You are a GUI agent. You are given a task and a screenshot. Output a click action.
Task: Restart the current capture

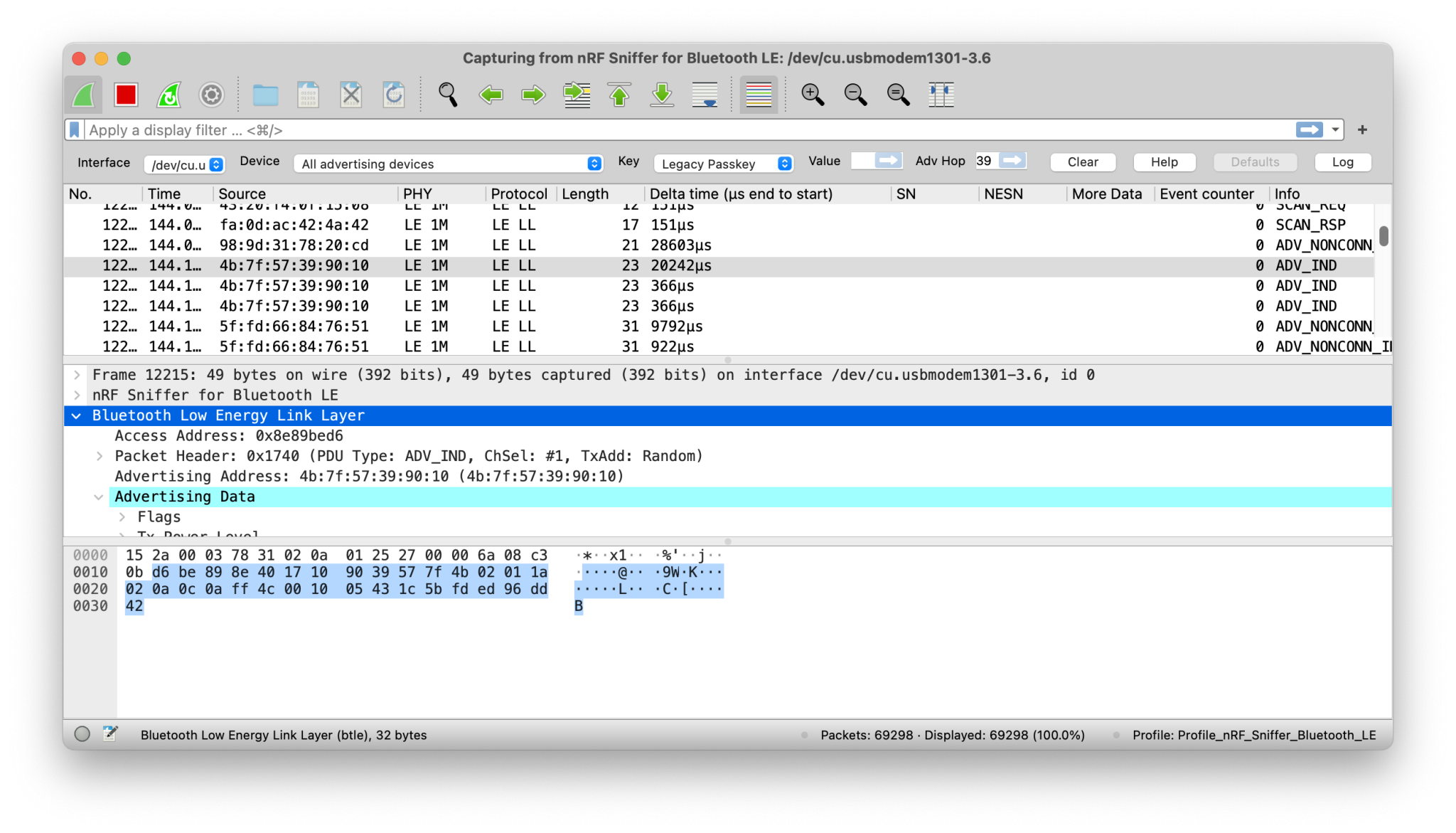coord(168,95)
